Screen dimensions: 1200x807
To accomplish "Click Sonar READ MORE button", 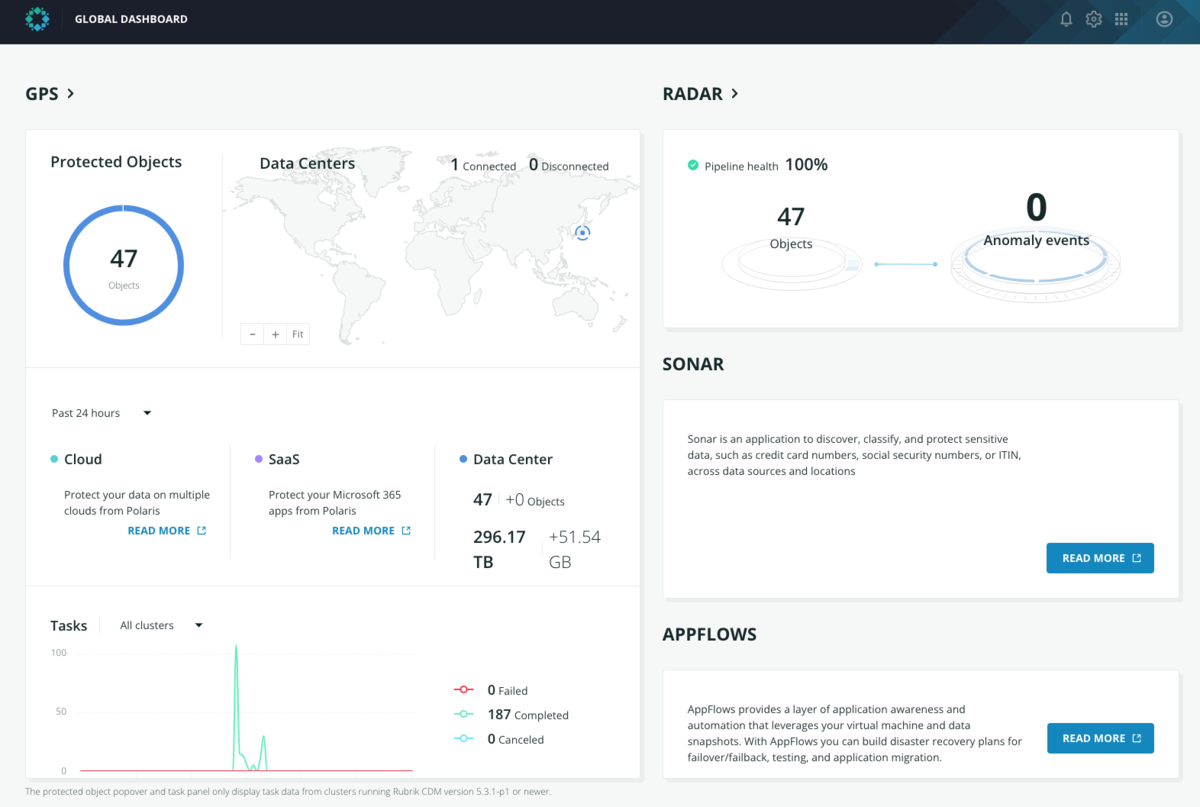I will 1100,558.
